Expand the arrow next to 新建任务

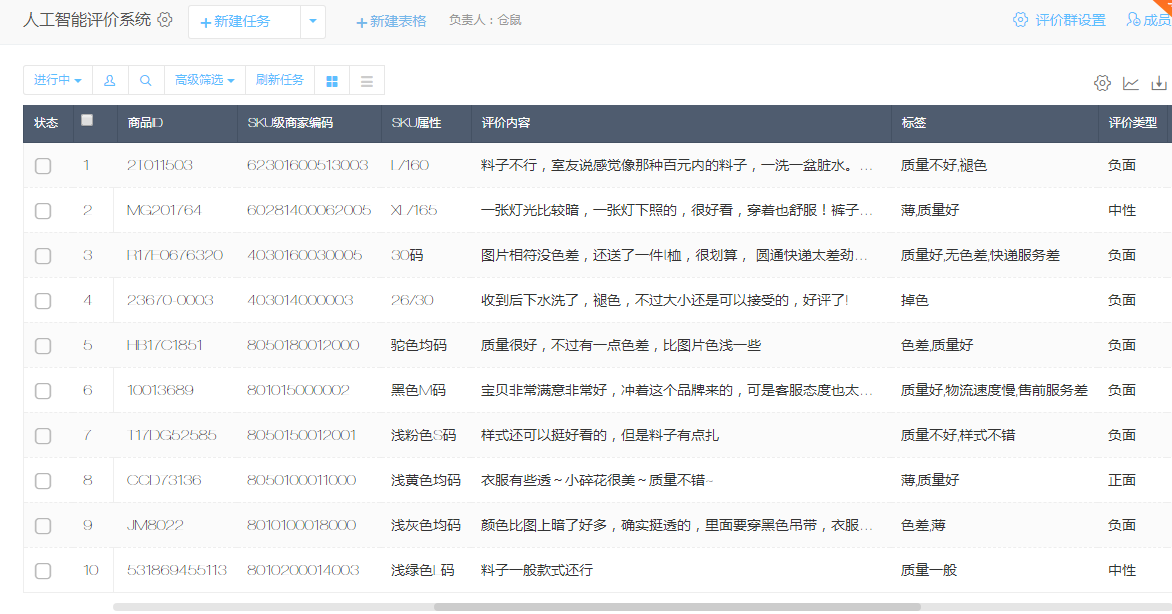pos(313,21)
